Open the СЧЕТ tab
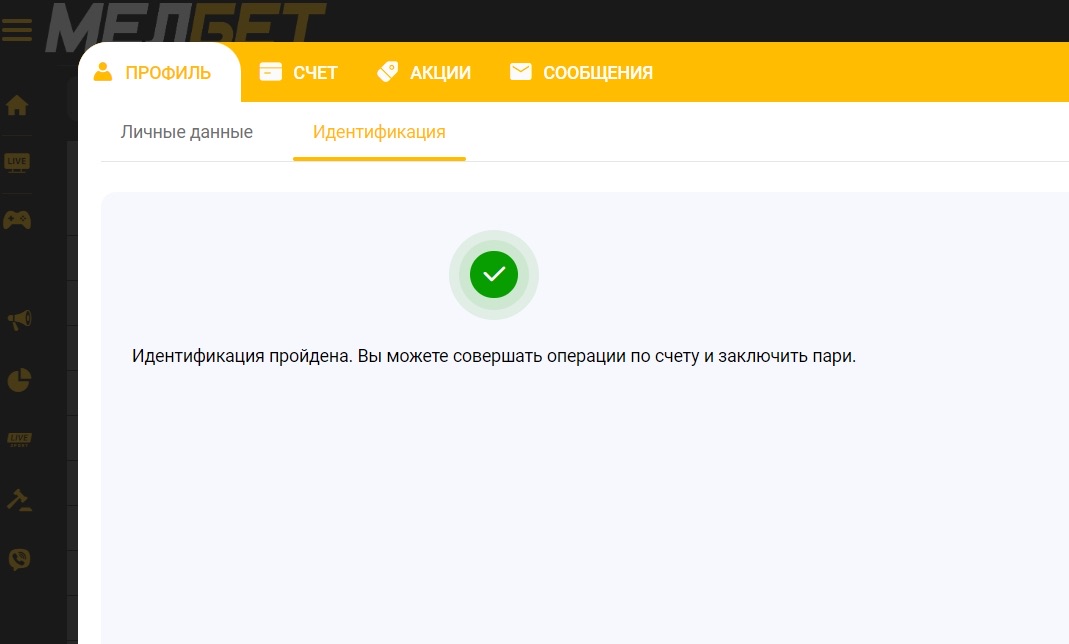1069x644 pixels. [x=315, y=72]
